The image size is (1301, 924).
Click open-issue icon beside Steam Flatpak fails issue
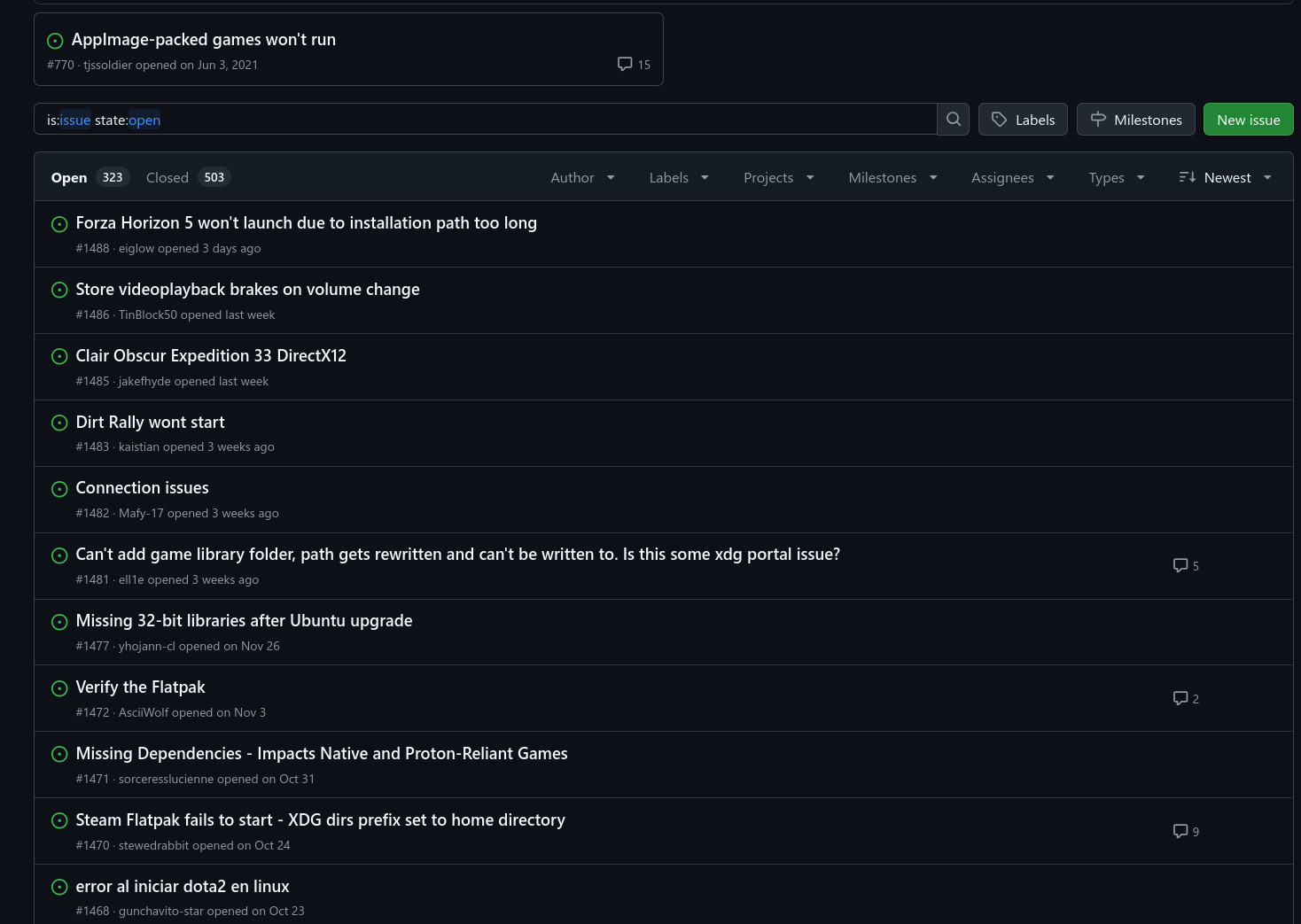pyautogui.click(x=59, y=821)
